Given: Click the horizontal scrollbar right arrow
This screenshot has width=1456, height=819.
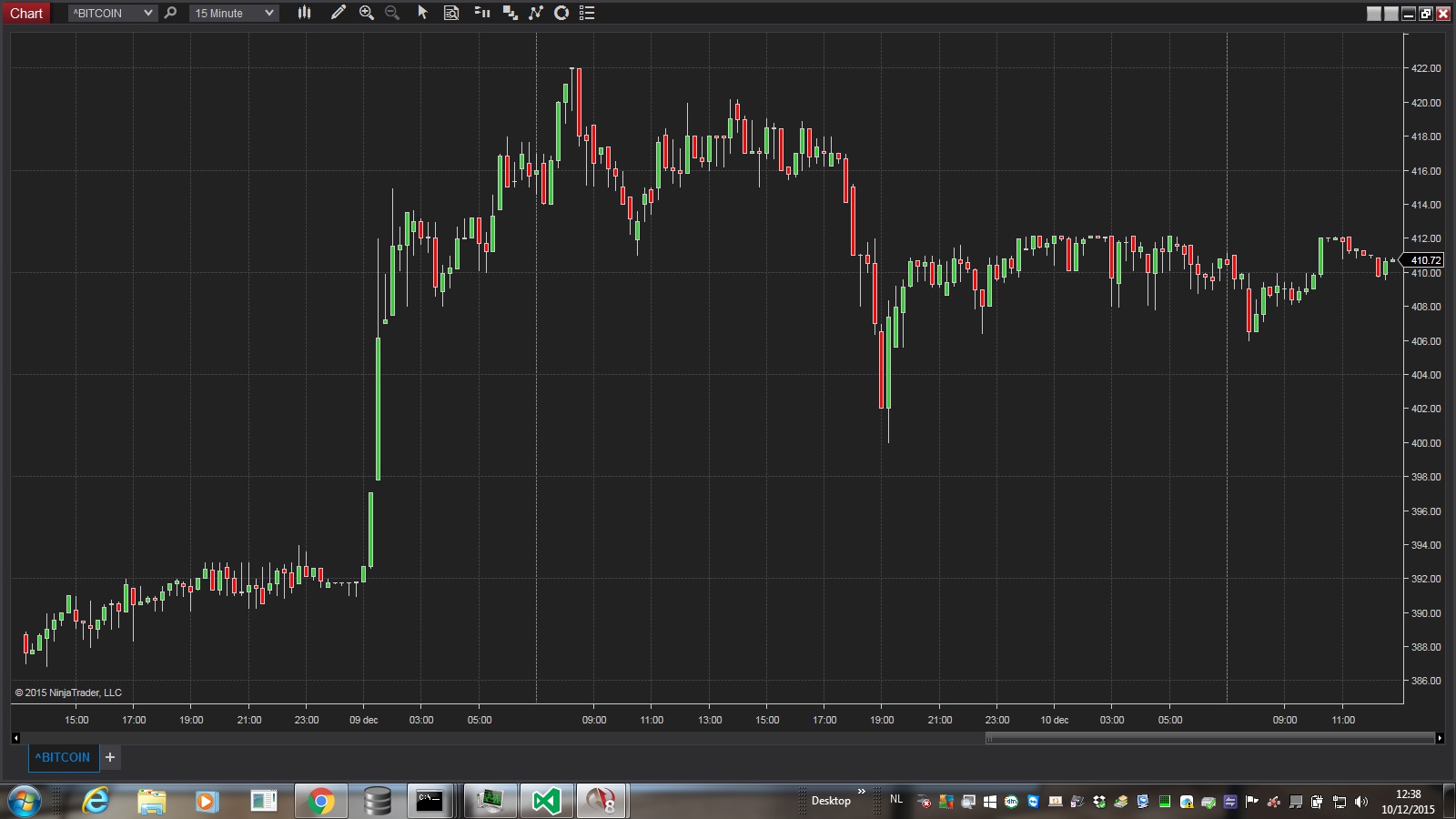Looking at the screenshot, I should tap(1440, 738).
